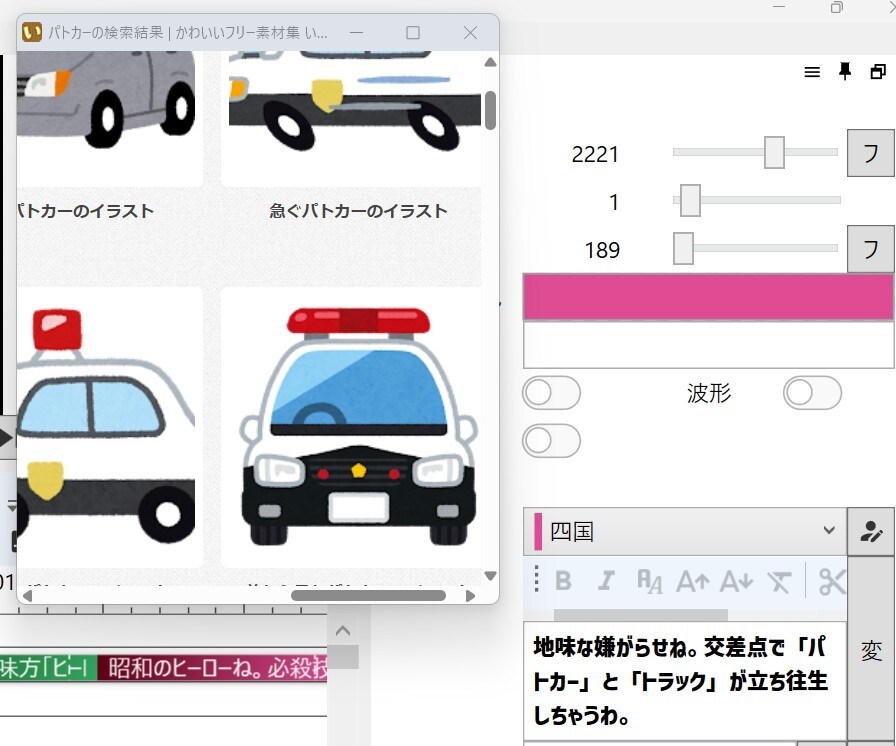Click the clear formatting icon

(x=779, y=581)
